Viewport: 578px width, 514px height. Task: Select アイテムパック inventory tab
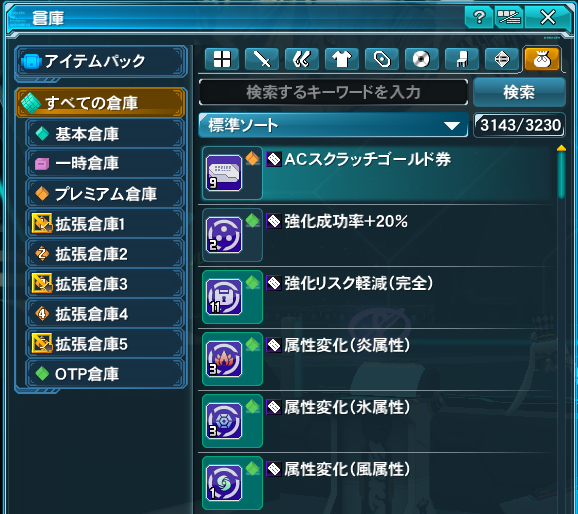tap(100, 61)
